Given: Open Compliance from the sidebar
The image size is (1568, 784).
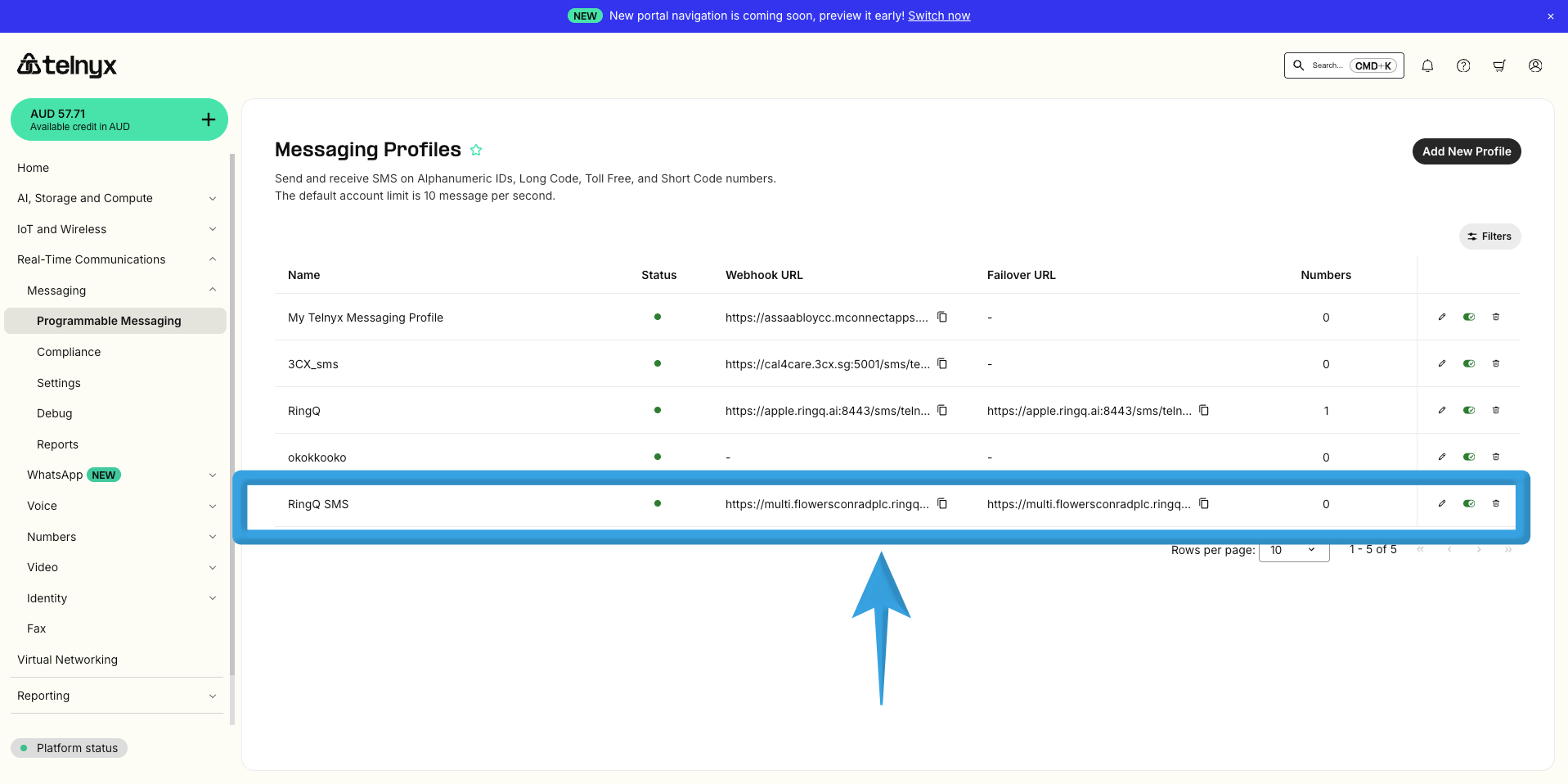Looking at the screenshot, I should pyautogui.click(x=69, y=352).
